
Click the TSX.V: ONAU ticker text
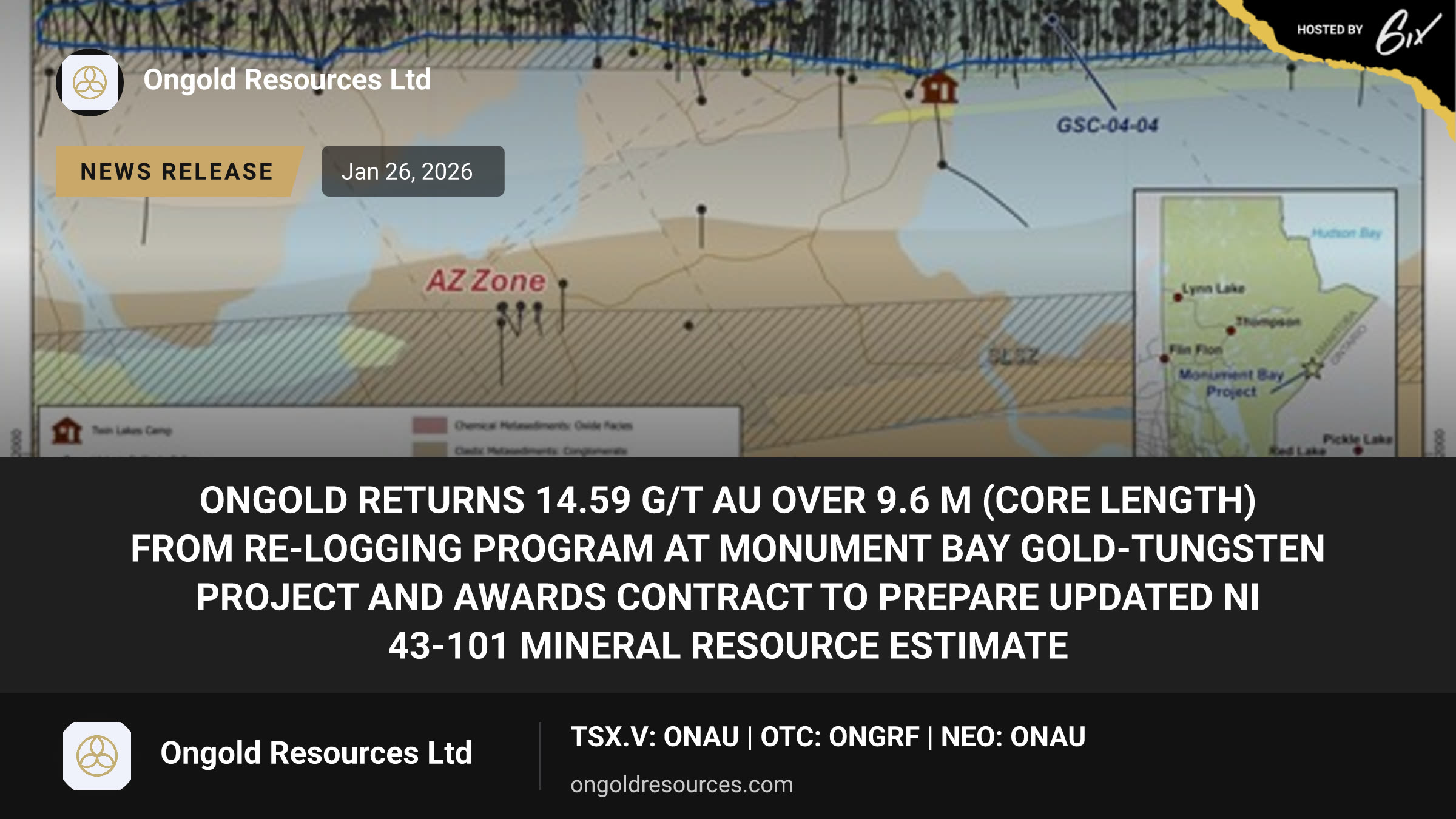[655, 737]
